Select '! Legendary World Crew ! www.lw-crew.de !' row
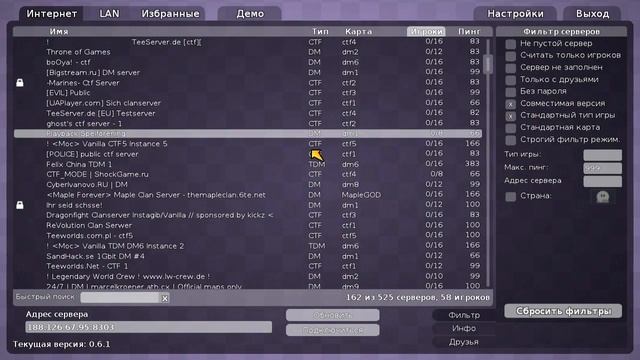640x360 pixels. click(248, 276)
